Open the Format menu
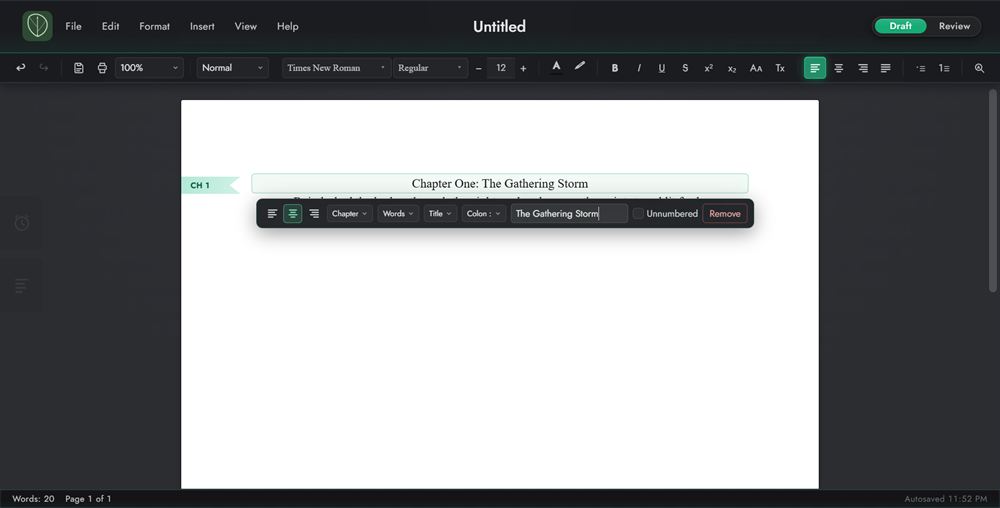Viewport: 1000px width, 508px height. click(154, 26)
